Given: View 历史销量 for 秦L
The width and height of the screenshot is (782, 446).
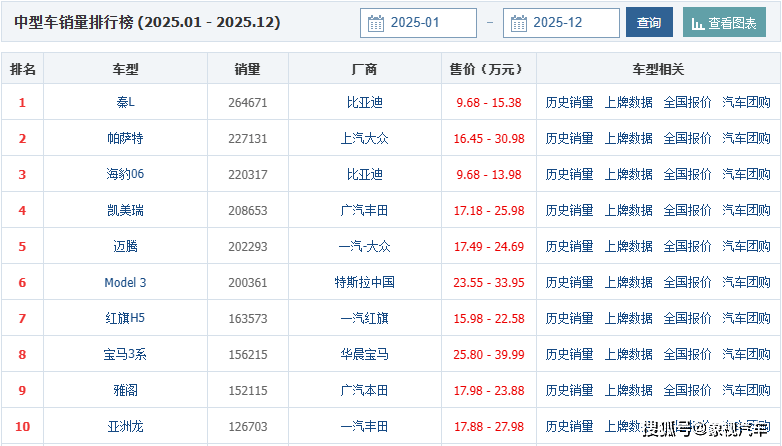Looking at the screenshot, I should (569, 102).
